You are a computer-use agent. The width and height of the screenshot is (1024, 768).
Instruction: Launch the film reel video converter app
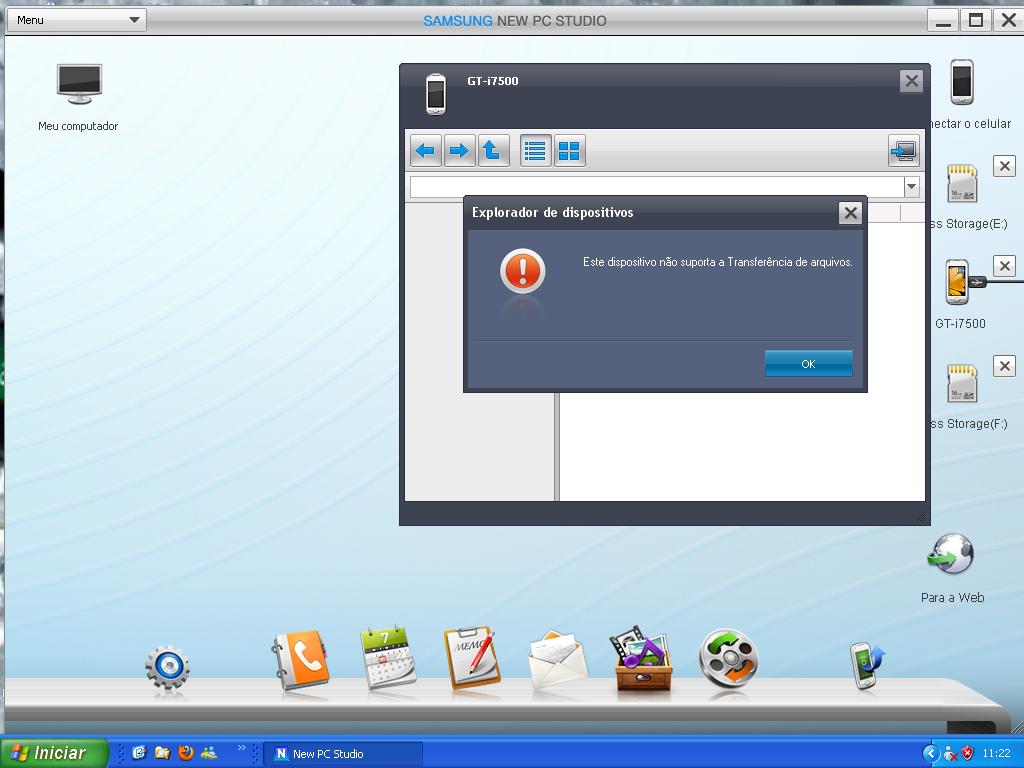728,659
